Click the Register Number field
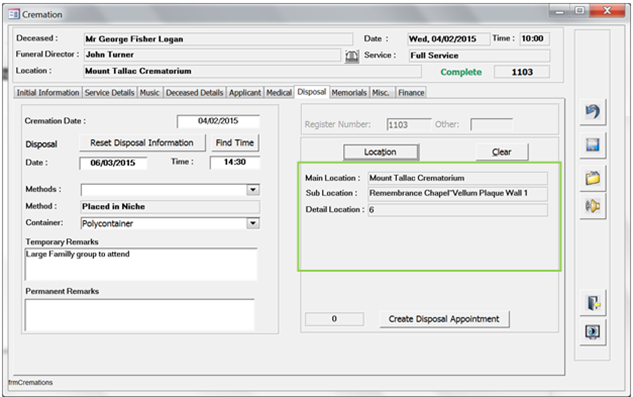This screenshot has width=633, height=397. click(x=409, y=125)
